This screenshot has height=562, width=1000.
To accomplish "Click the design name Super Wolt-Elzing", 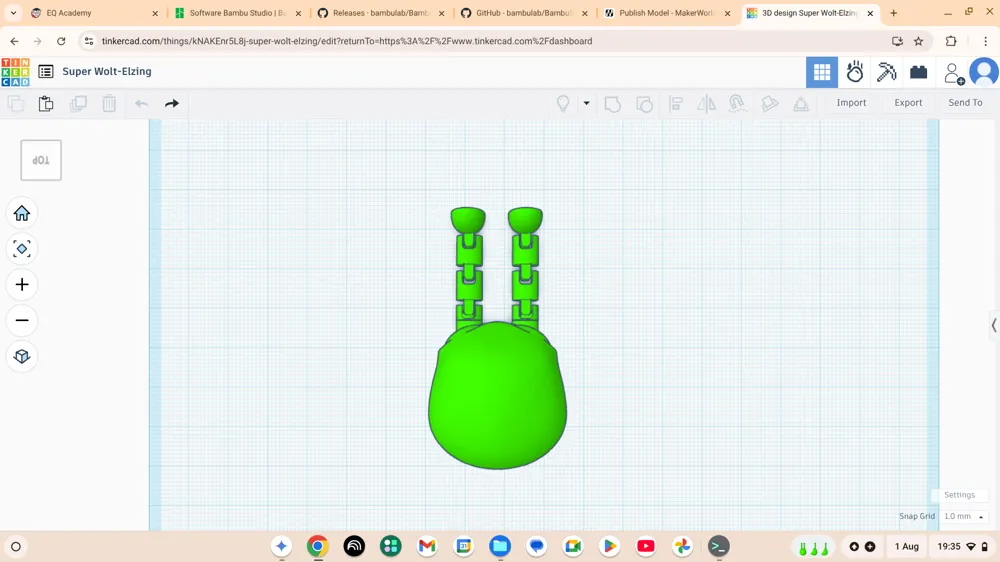I will [x=107, y=71].
